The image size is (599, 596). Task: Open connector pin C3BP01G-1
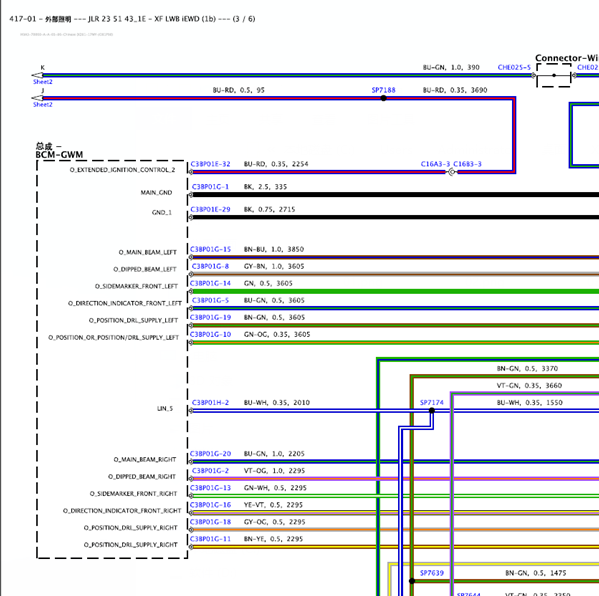point(210,186)
